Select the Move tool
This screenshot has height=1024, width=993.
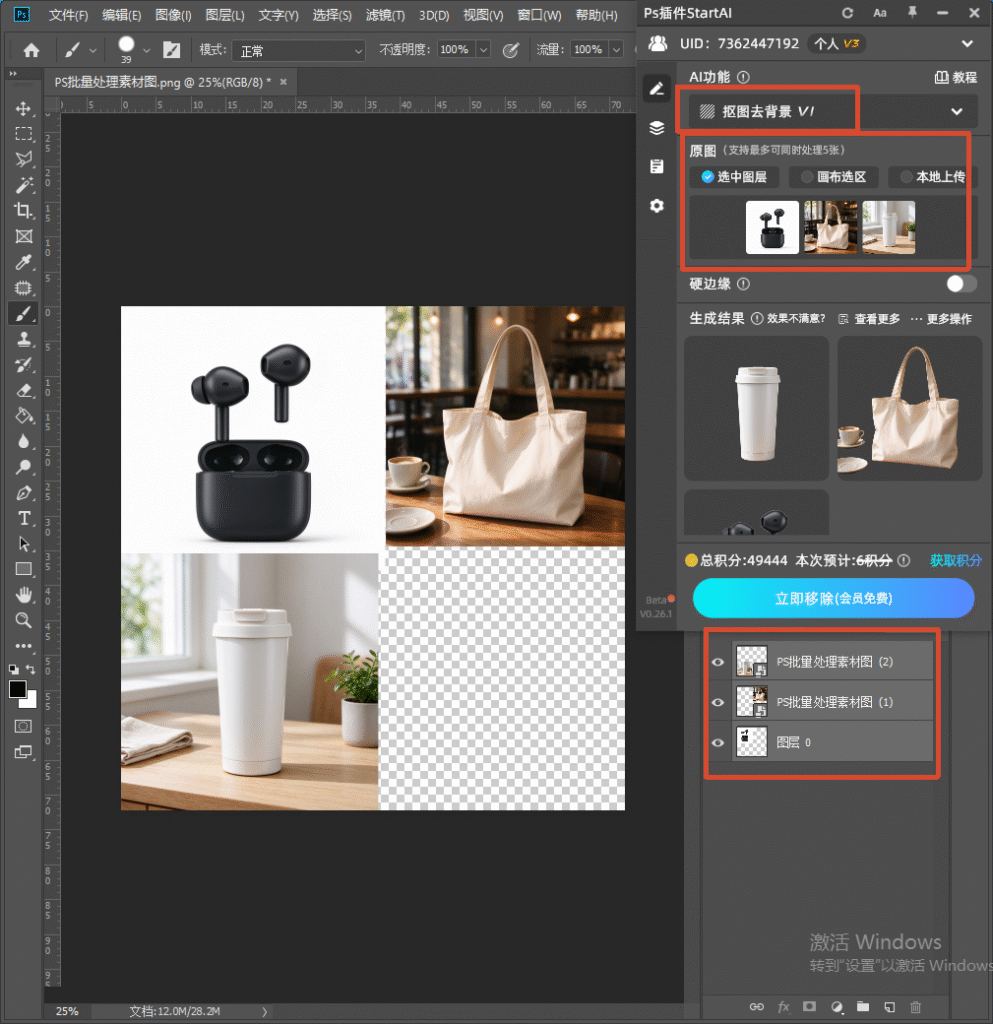point(24,108)
